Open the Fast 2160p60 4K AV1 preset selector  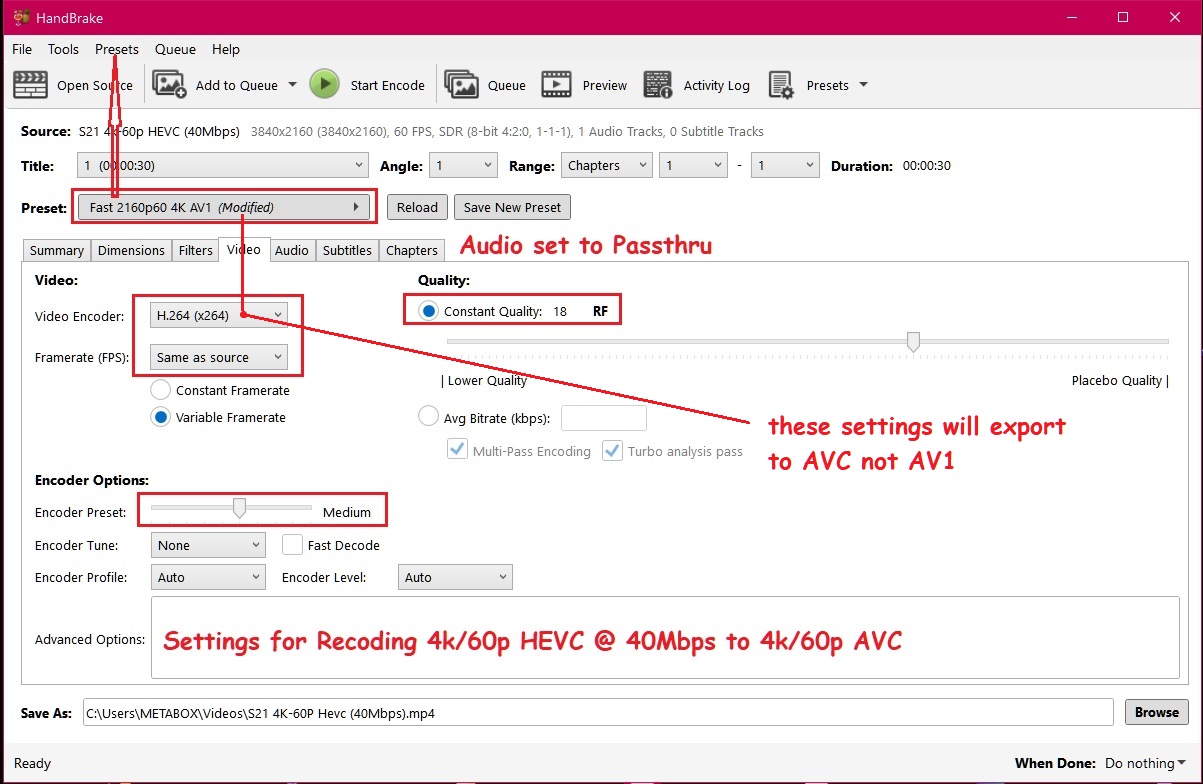(x=224, y=207)
